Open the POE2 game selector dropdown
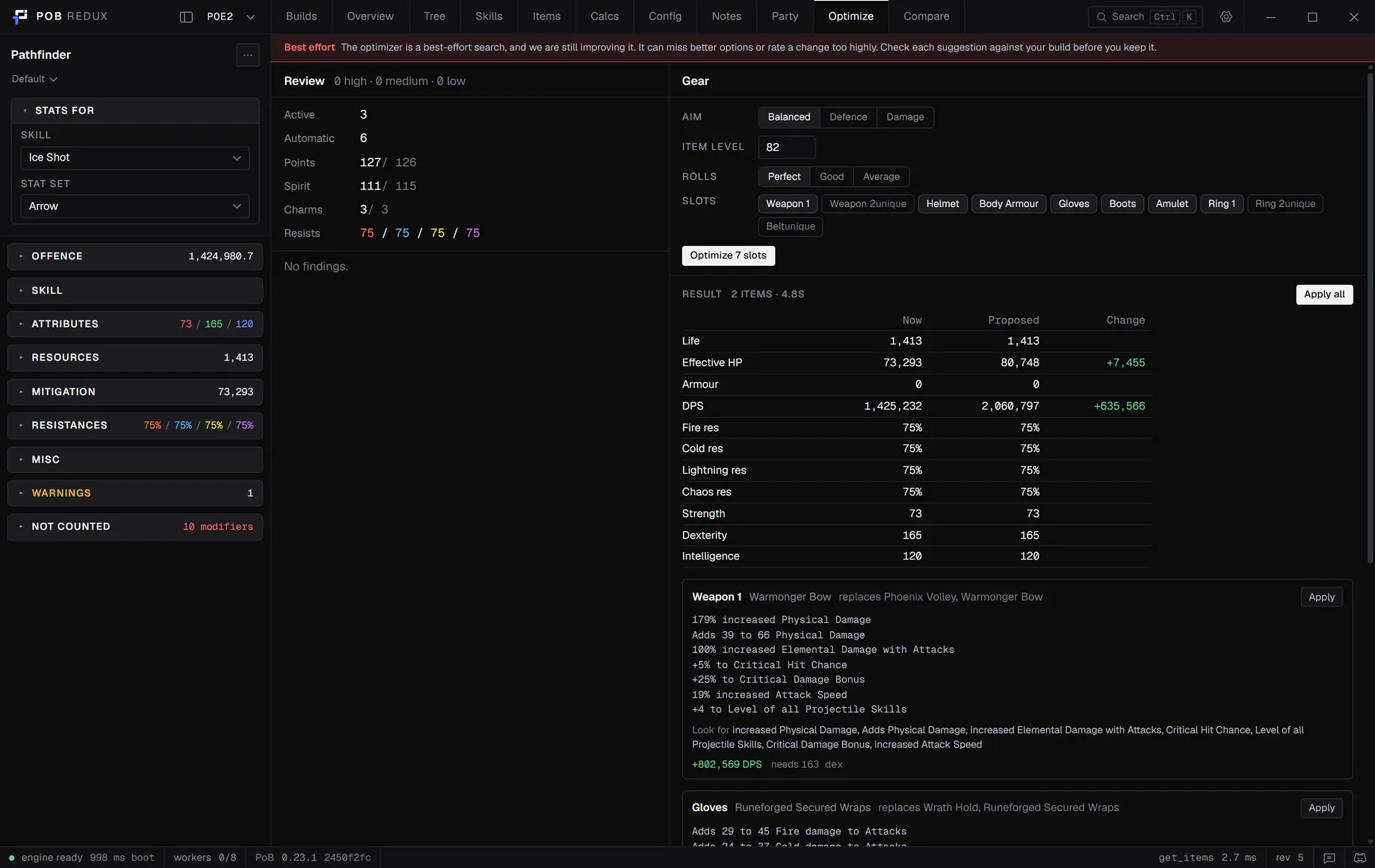Image resolution: width=1375 pixels, height=868 pixels. [x=230, y=16]
